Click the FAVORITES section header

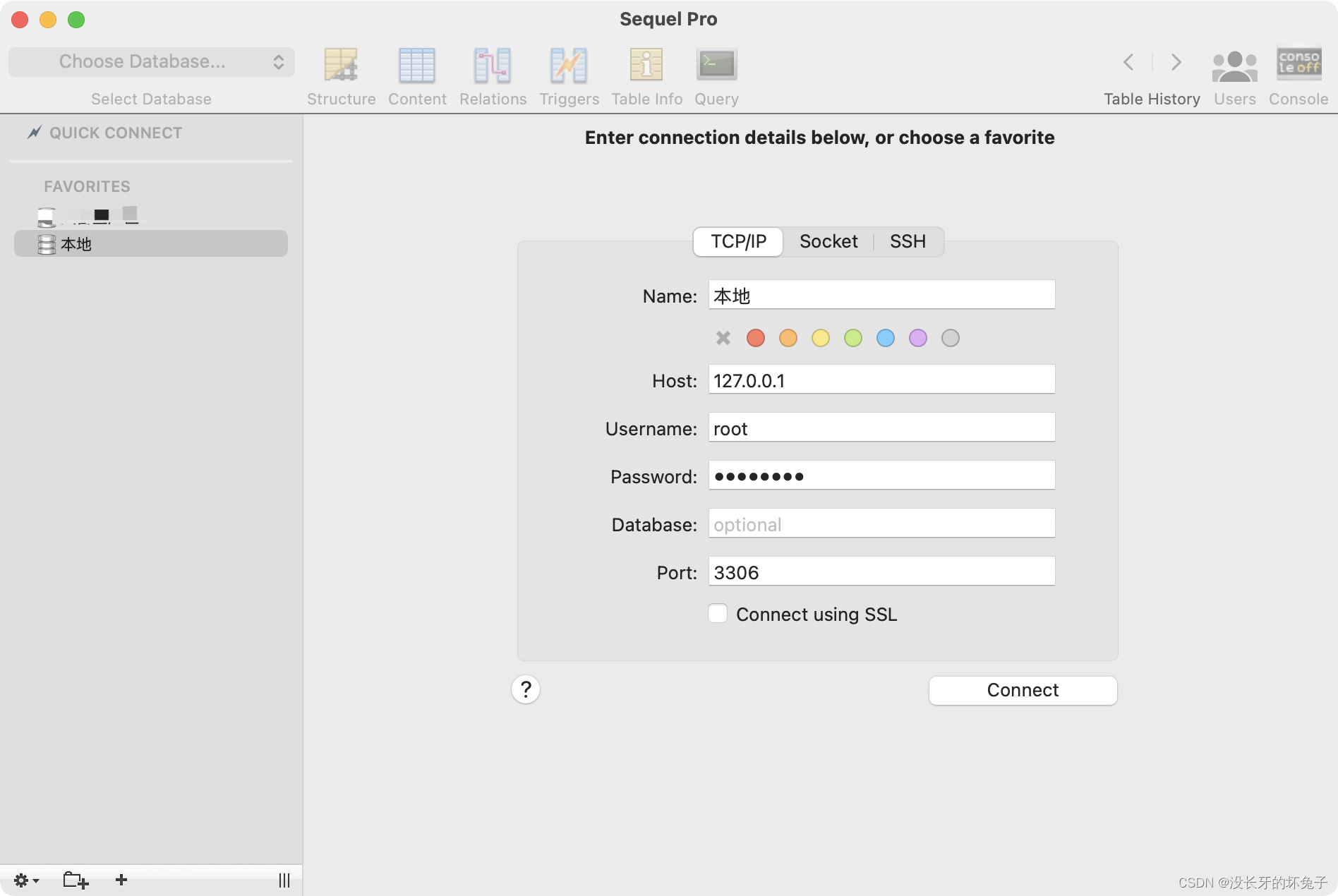point(87,186)
